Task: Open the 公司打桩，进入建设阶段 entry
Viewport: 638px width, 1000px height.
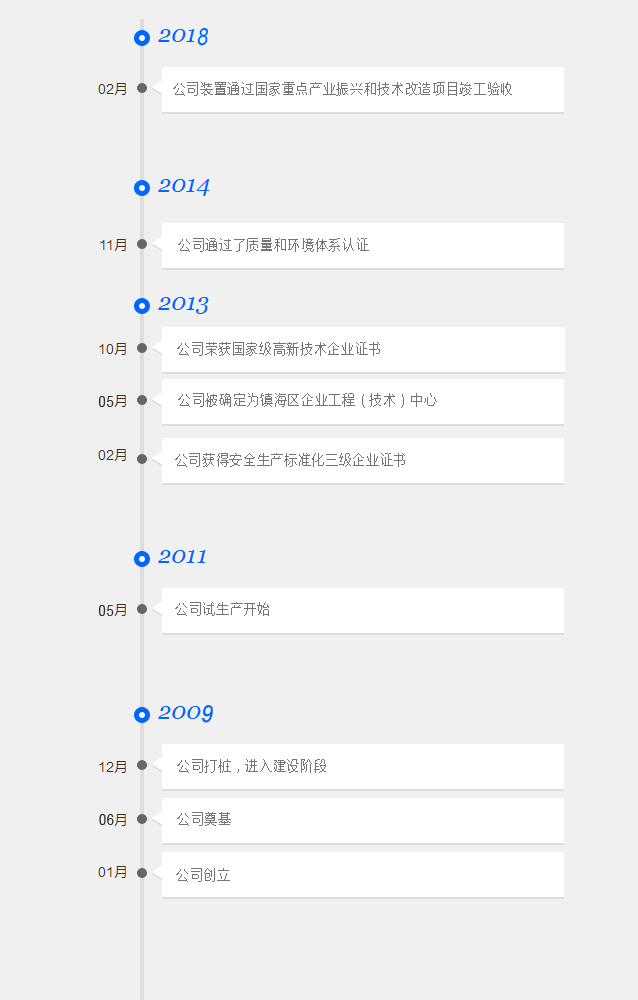Action: coord(362,767)
